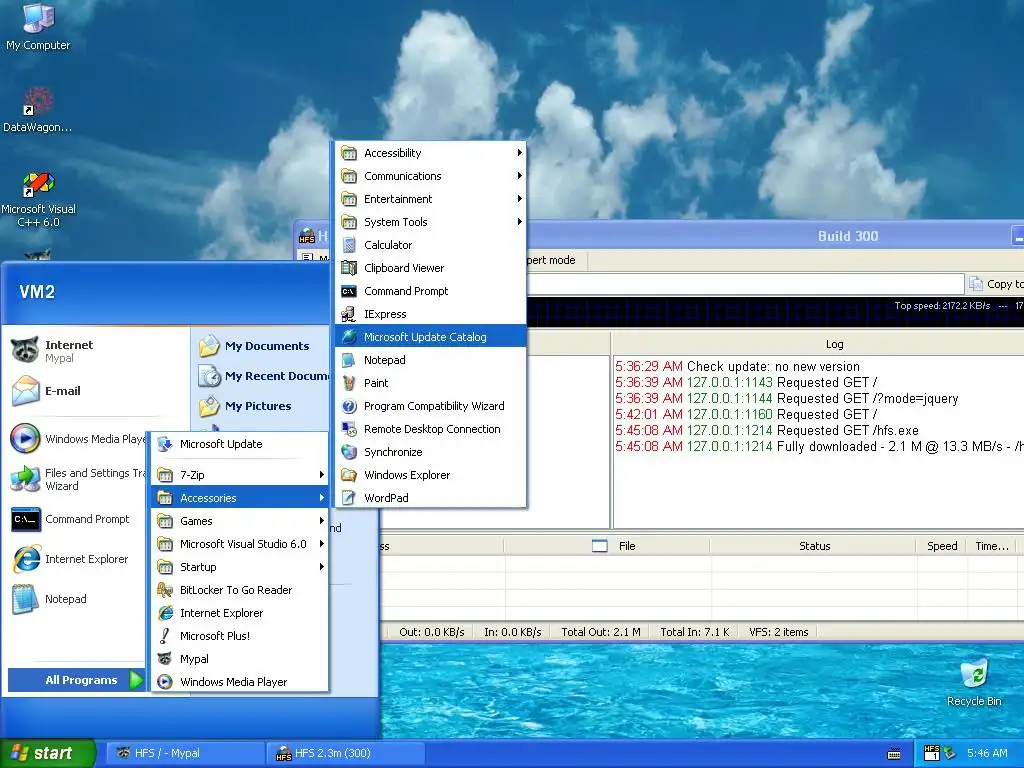Click the HFS address URL field
Viewport: 1024px width, 768px height.
744,283
